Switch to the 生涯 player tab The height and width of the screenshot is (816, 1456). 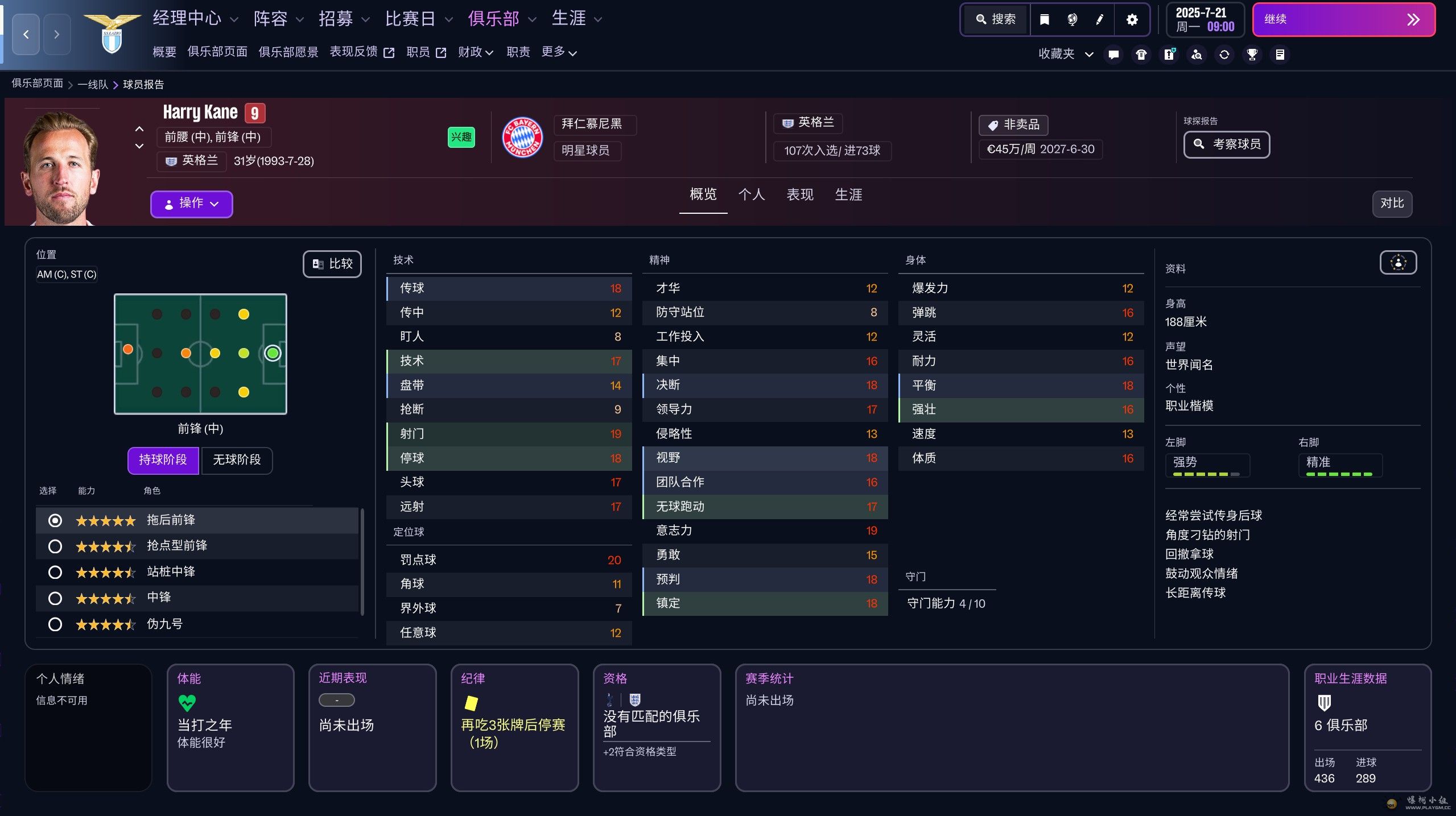[848, 195]
